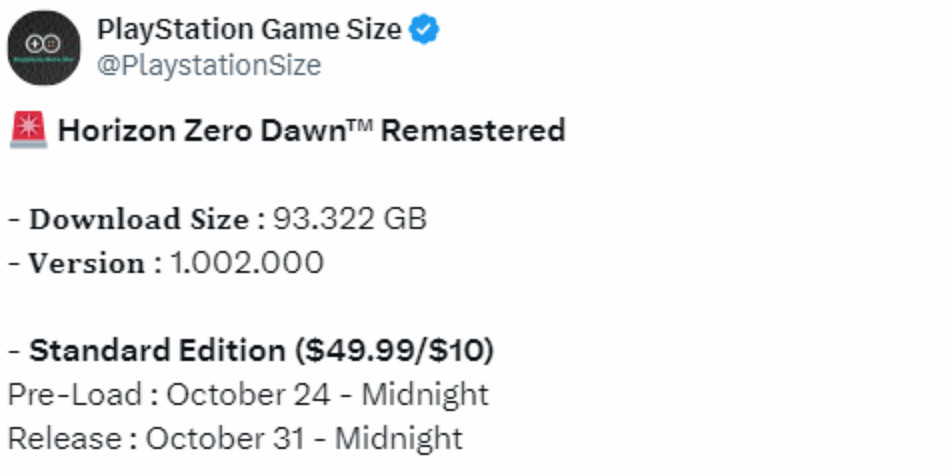Click the blue verified checkmark badge

pos(426,30)
